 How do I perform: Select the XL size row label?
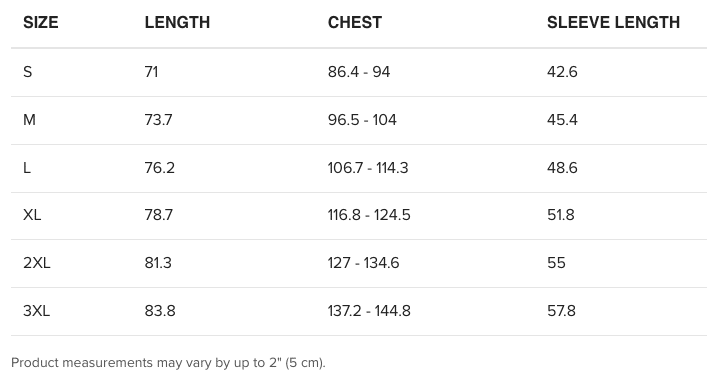32,215
